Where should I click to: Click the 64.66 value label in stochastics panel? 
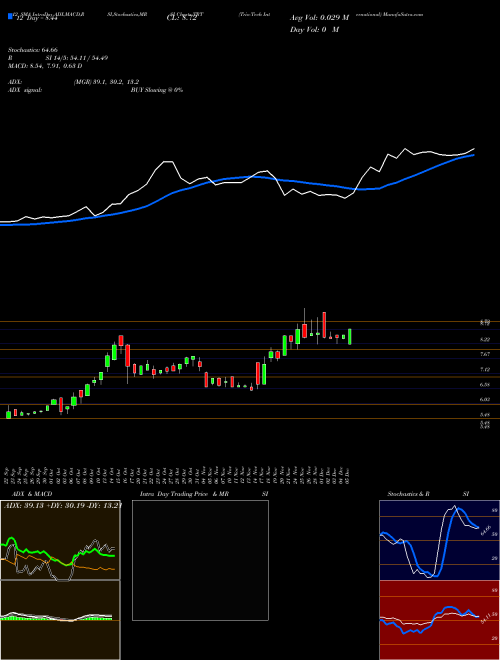(x=484, y=529)
